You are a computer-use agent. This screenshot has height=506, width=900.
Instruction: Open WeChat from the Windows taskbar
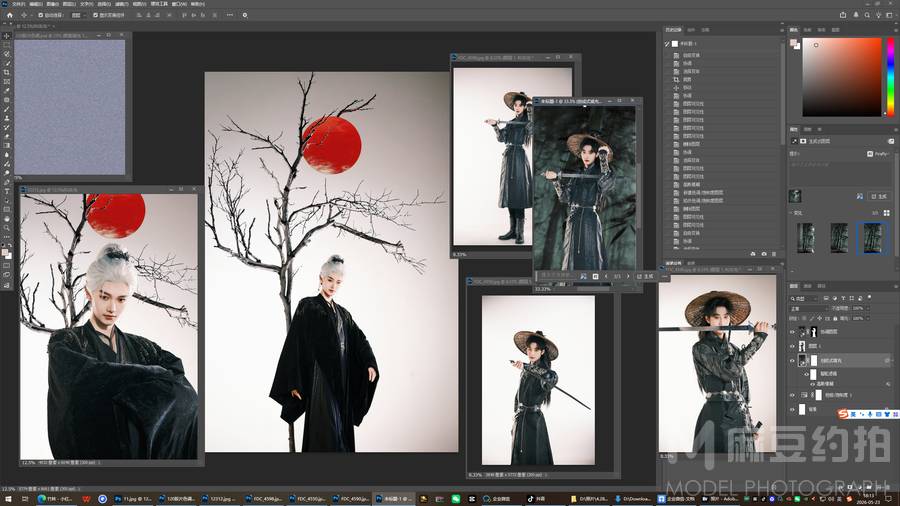455,499
